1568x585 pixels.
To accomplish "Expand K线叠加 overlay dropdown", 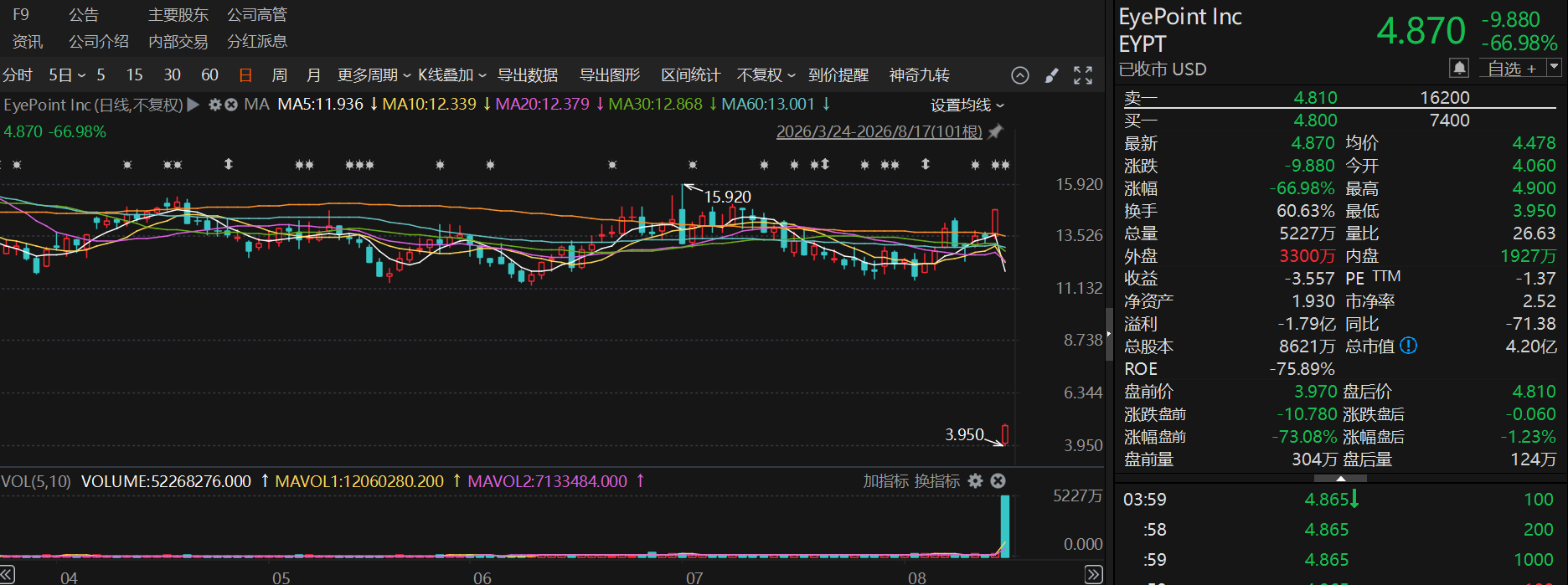I will (452, 75).
